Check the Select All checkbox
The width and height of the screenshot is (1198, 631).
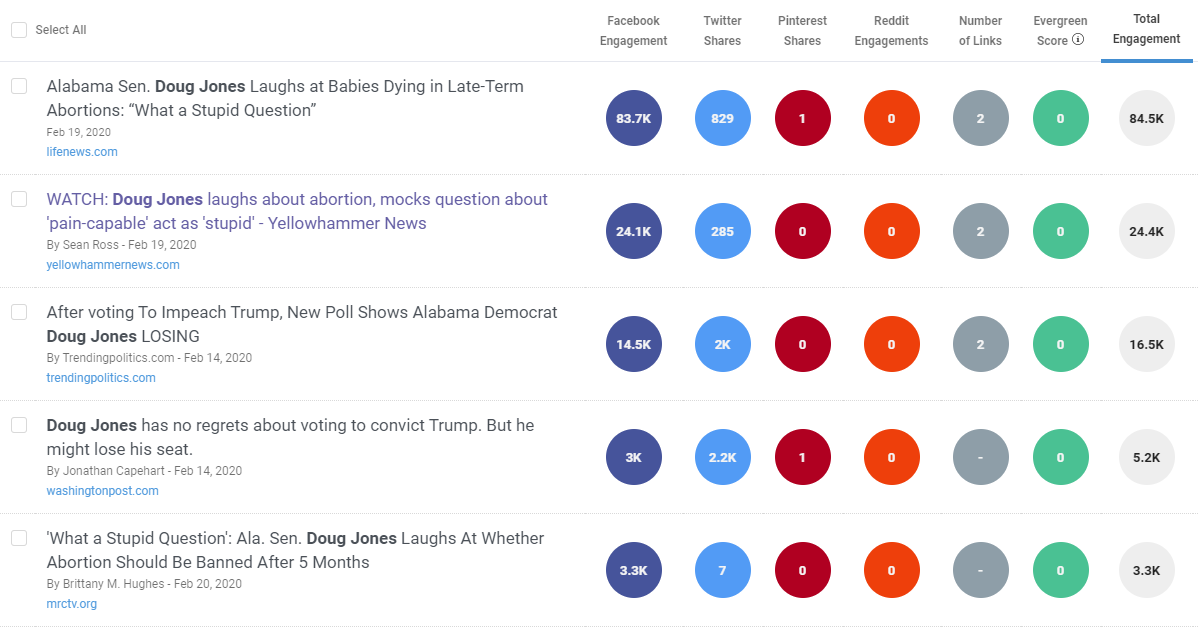(x=18, y=30)
